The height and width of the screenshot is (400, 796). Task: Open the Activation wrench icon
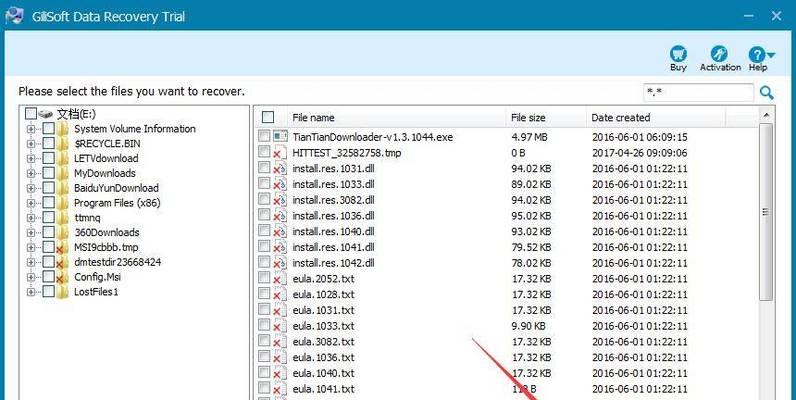pos(719,53)
